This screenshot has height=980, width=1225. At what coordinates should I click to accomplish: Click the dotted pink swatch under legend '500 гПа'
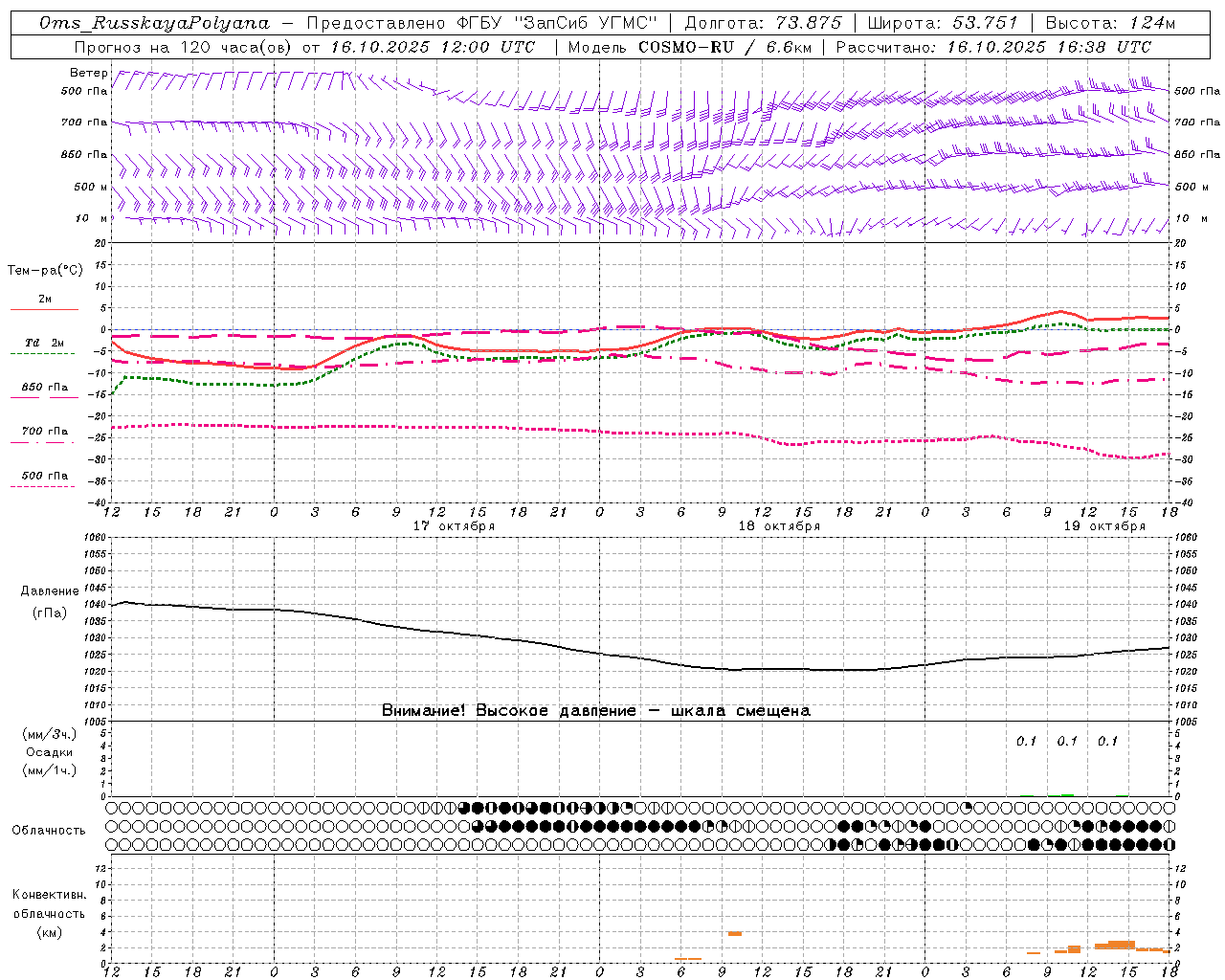tap(42, 486)
